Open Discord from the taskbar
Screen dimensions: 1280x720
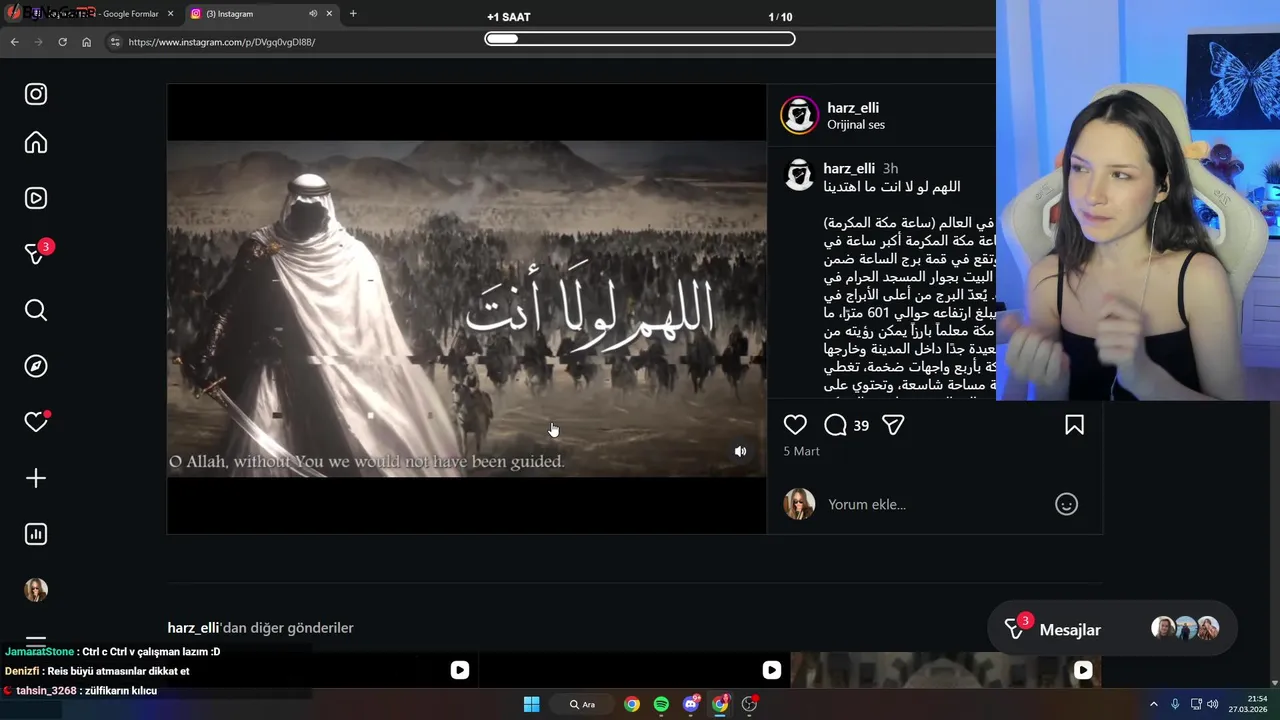(x=691, y=704)
